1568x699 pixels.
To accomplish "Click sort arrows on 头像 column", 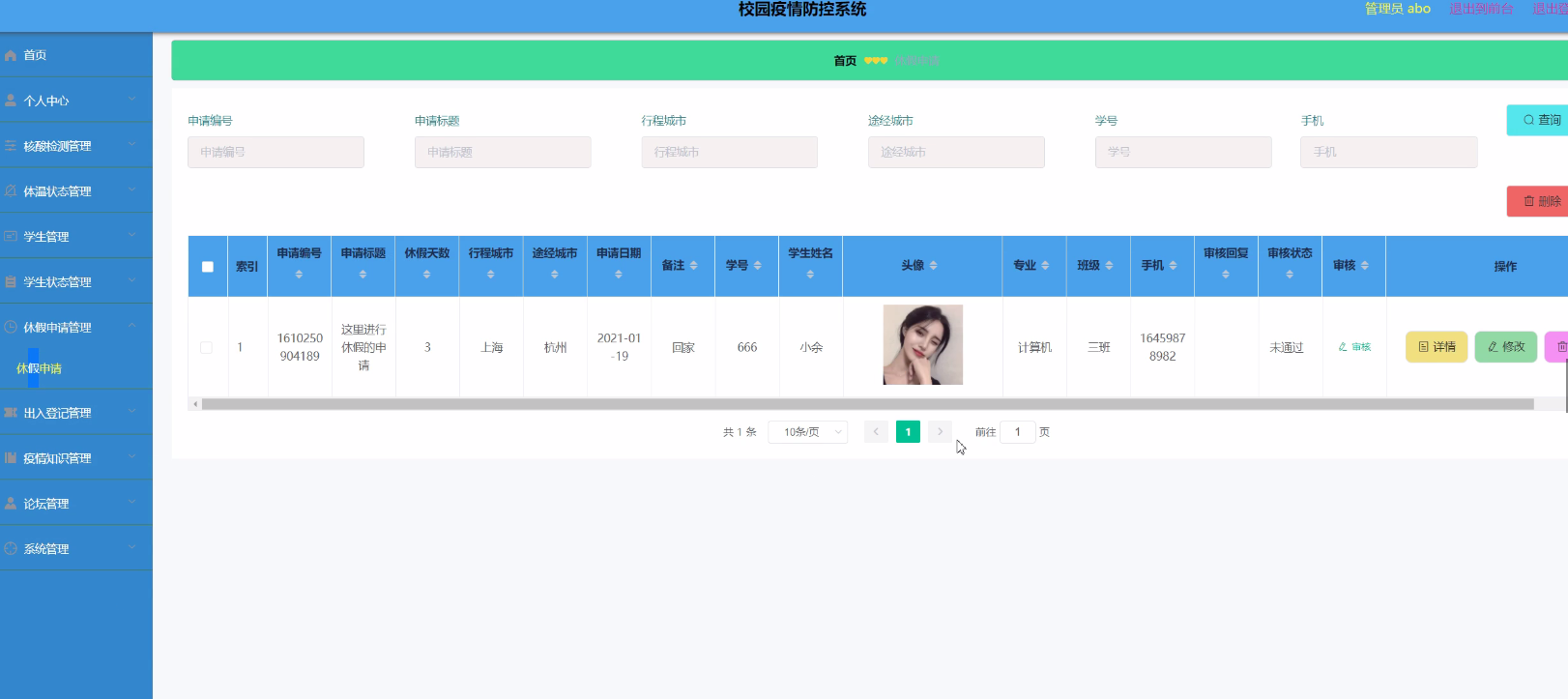I will (933, 266).
